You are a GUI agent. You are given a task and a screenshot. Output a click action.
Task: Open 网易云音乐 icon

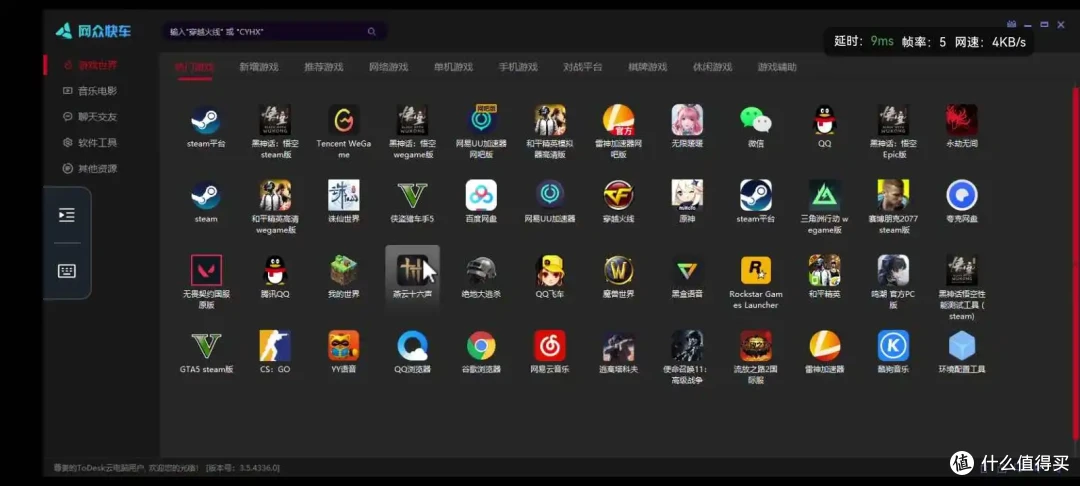(550, 346)
